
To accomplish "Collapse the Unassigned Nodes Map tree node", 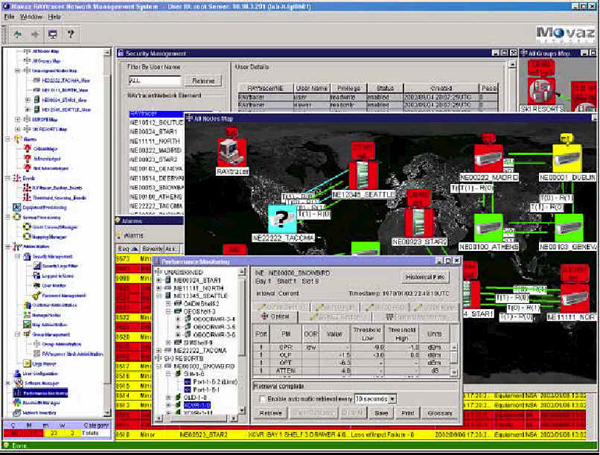I will [x=17, y=71].
